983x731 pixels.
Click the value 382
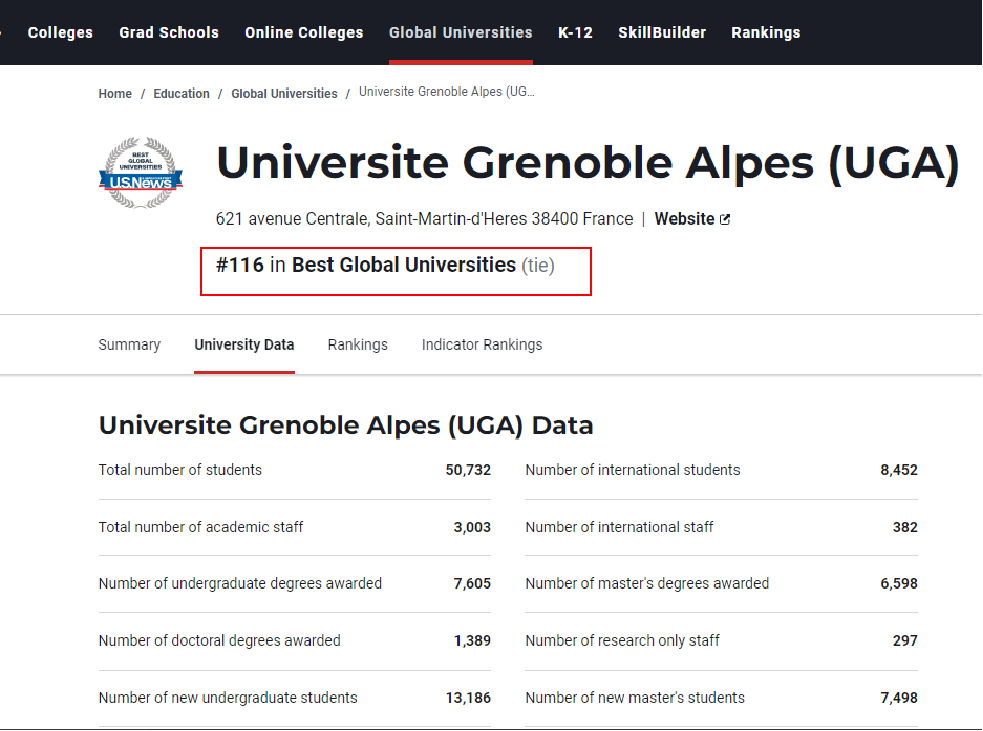pyautogui.click(x=905, y=527)
